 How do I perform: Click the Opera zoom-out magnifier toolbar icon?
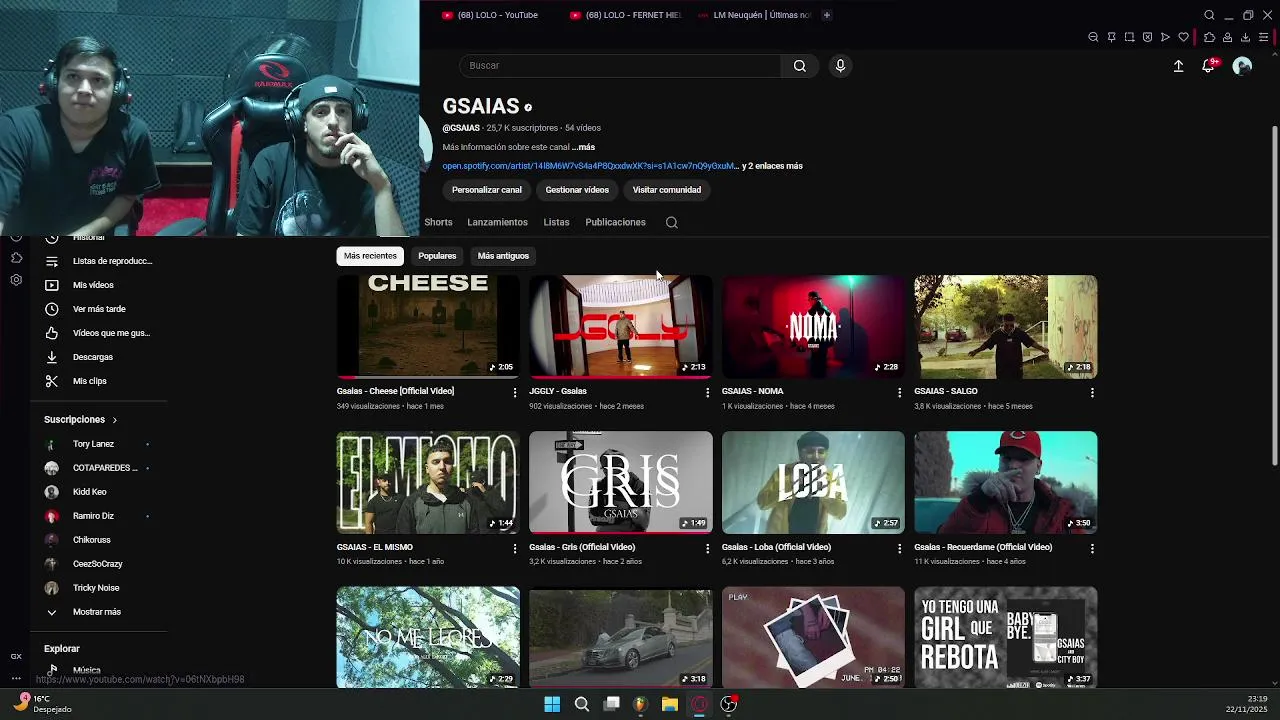pos(1093,37)
